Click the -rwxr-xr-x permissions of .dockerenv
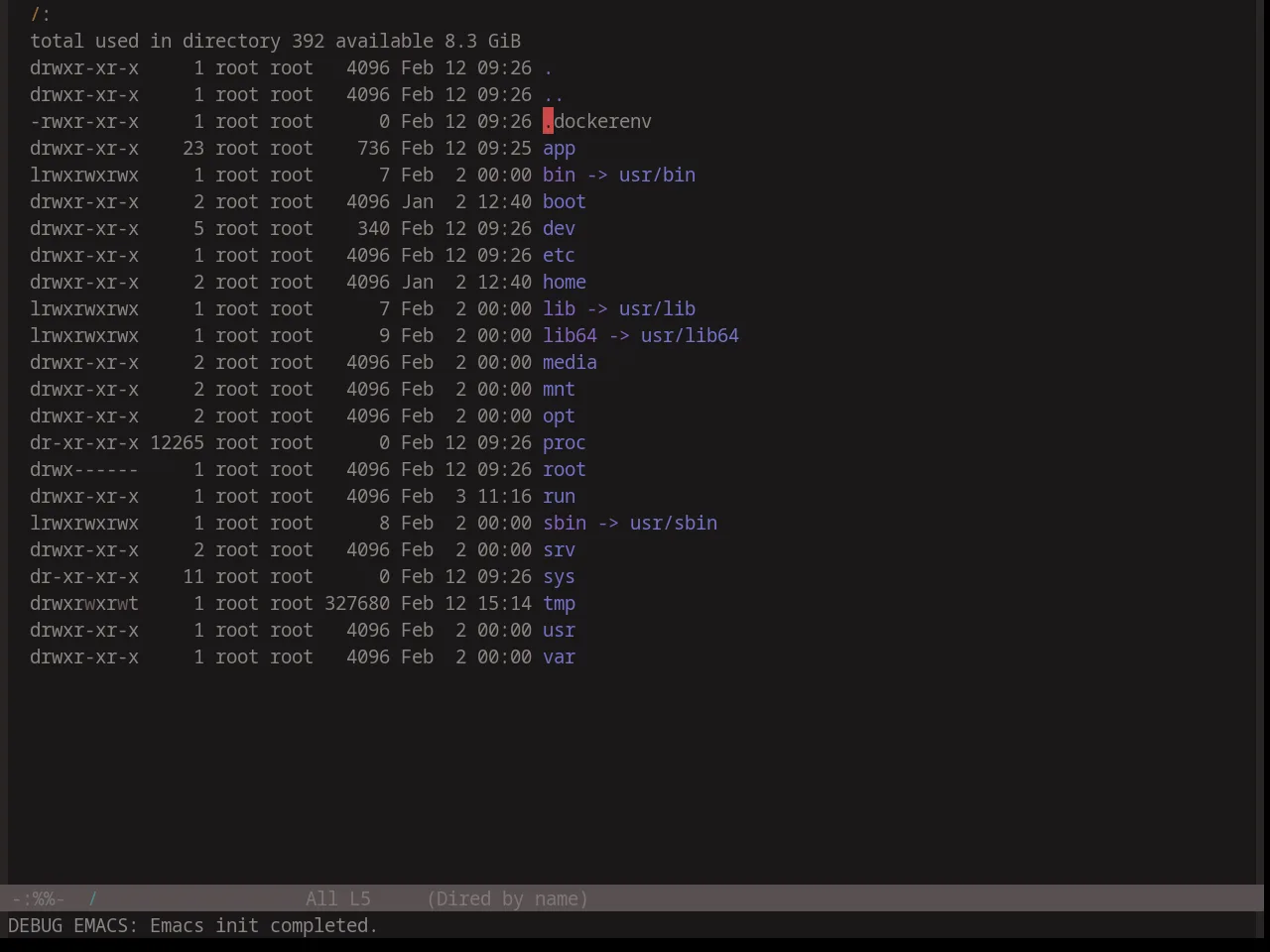 click(x=84, y=121)
